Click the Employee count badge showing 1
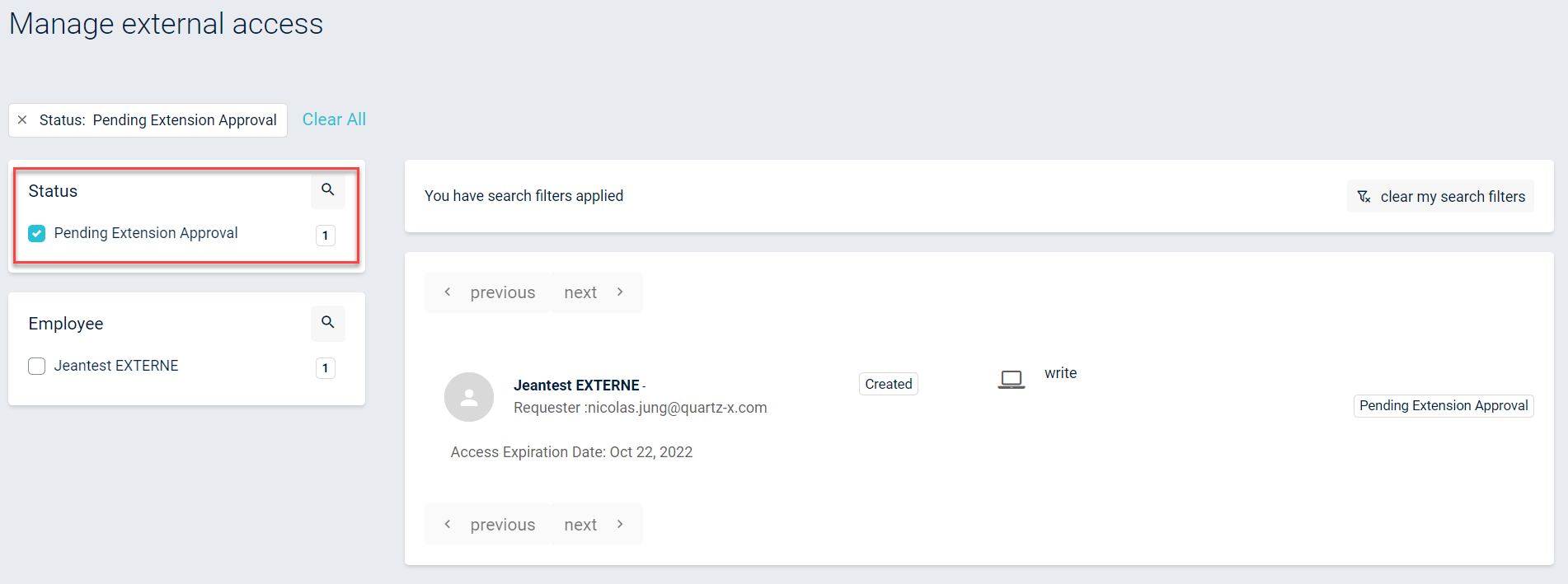 [326, 368]
